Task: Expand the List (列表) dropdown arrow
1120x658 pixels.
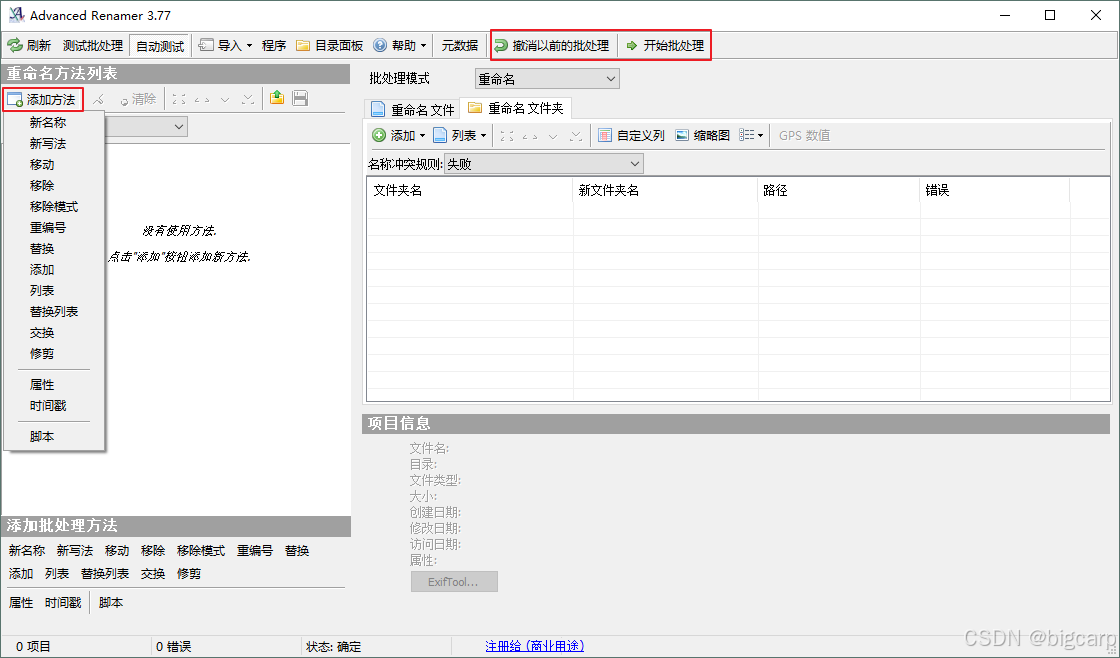Action: coord(484,135)
